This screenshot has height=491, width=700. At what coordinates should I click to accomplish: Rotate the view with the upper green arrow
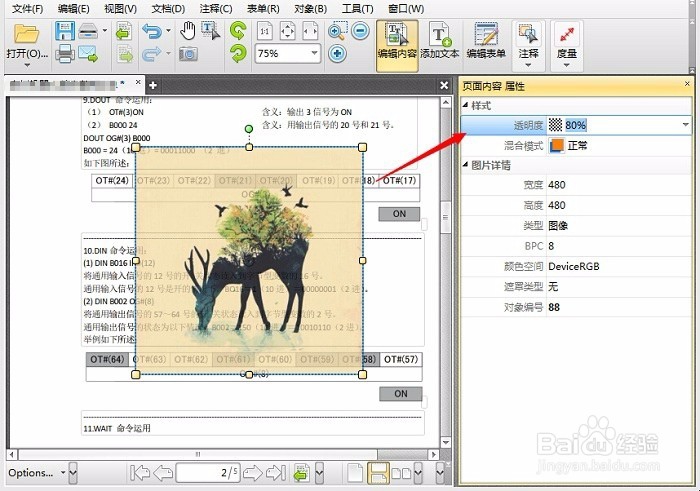pyautogui.click(x=238, y=31)
